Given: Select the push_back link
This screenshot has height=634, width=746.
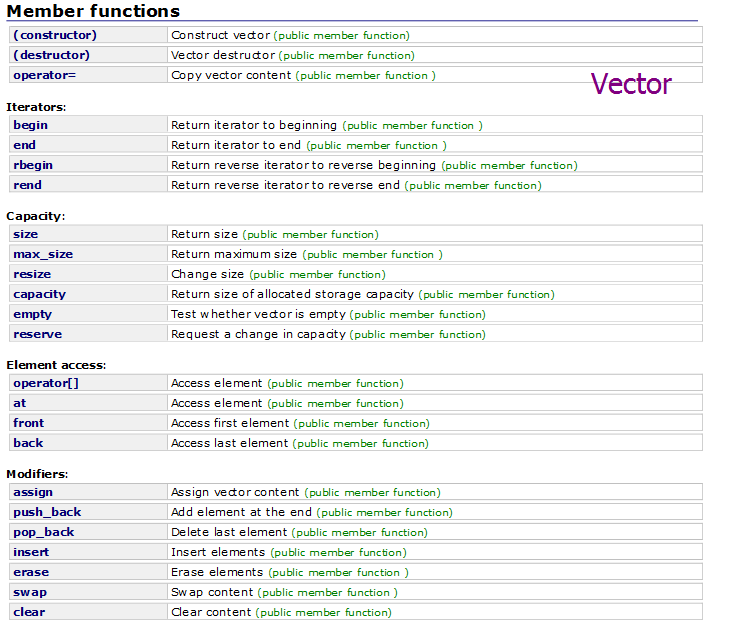Looking at the screenshot, I should tap(47, 512).
